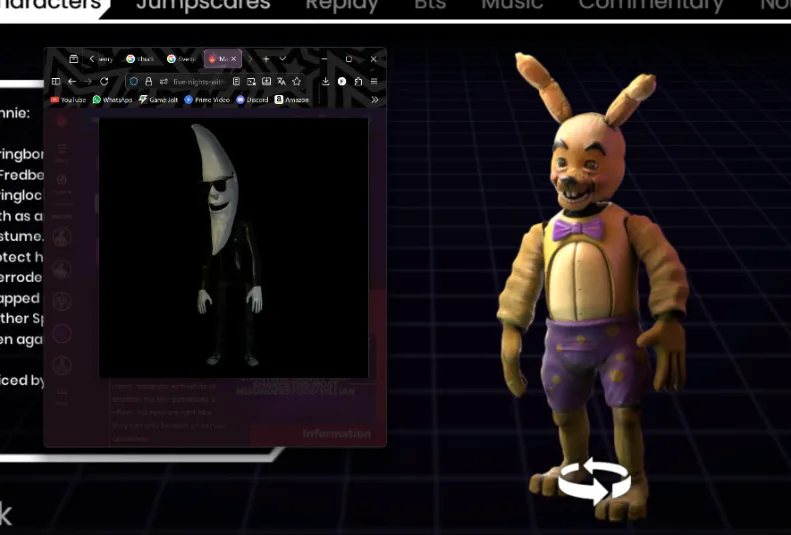Viewport: 791px width, 535px height.
Task: Close the active 'Mc' browser tab
Action: click(x=234, y=59)
